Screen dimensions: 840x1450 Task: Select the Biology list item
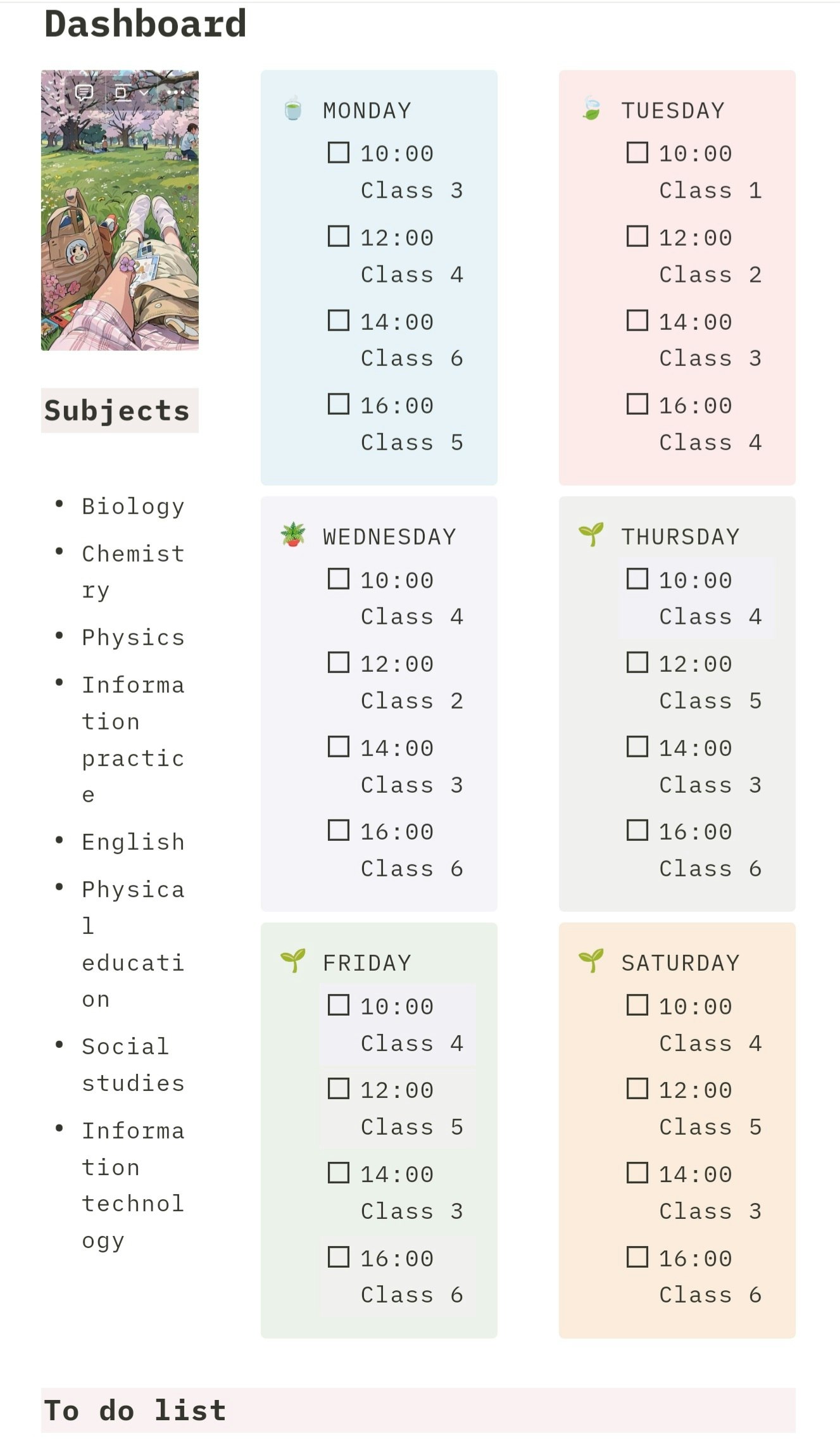coord(133,506)
